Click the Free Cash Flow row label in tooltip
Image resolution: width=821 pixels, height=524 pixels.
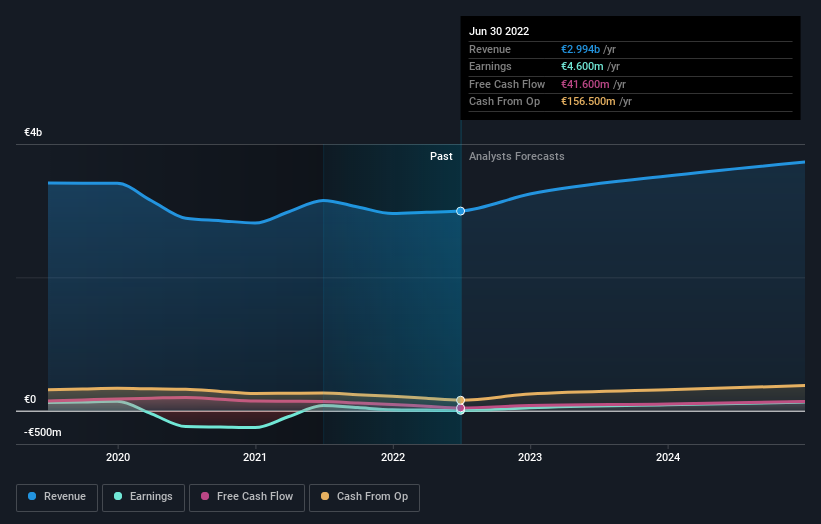point(507,84)
